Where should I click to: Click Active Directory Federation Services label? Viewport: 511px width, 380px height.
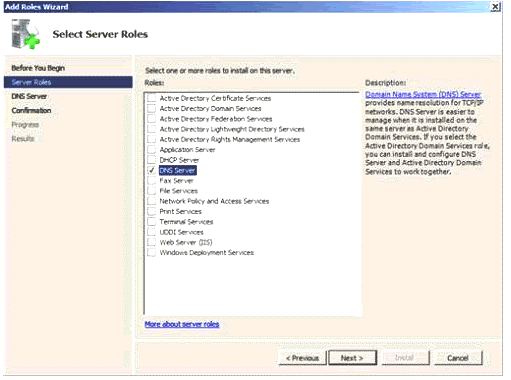click(216, 119)
